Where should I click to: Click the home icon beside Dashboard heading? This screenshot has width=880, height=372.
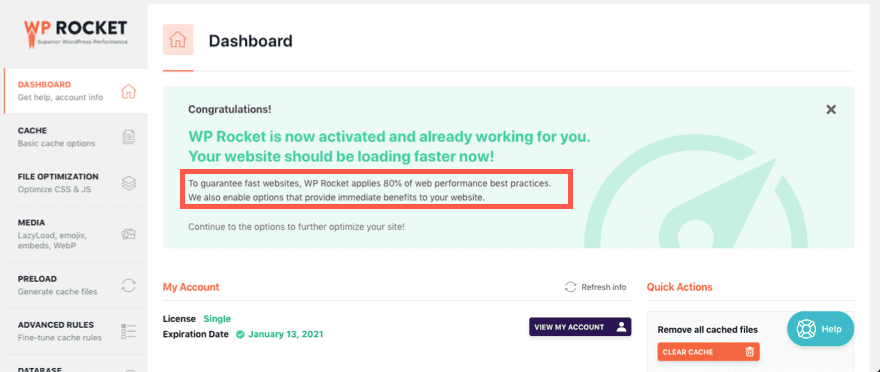(x=178, y=40)
